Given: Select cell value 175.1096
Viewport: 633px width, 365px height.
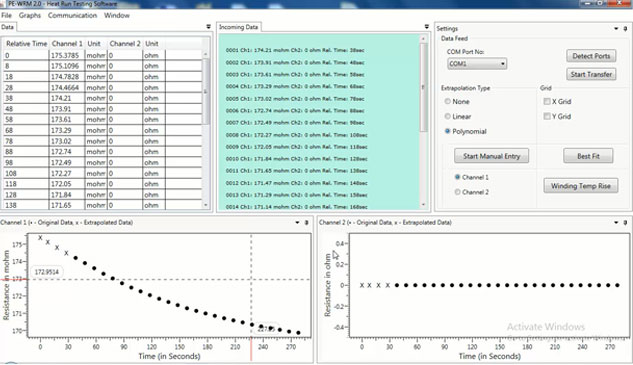Looking at the screenshot, I should click(x=67, y=66).
